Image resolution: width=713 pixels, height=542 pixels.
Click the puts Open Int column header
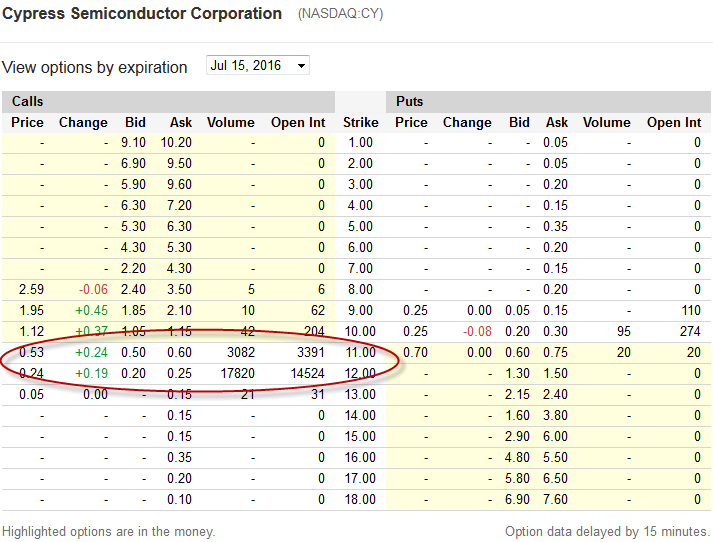tap(674, 122)
